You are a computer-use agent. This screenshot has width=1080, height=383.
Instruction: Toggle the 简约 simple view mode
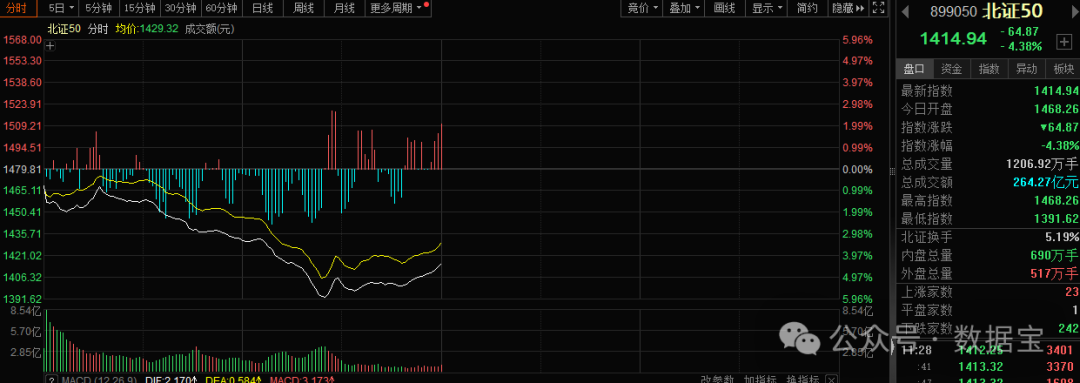coord(807,8)
